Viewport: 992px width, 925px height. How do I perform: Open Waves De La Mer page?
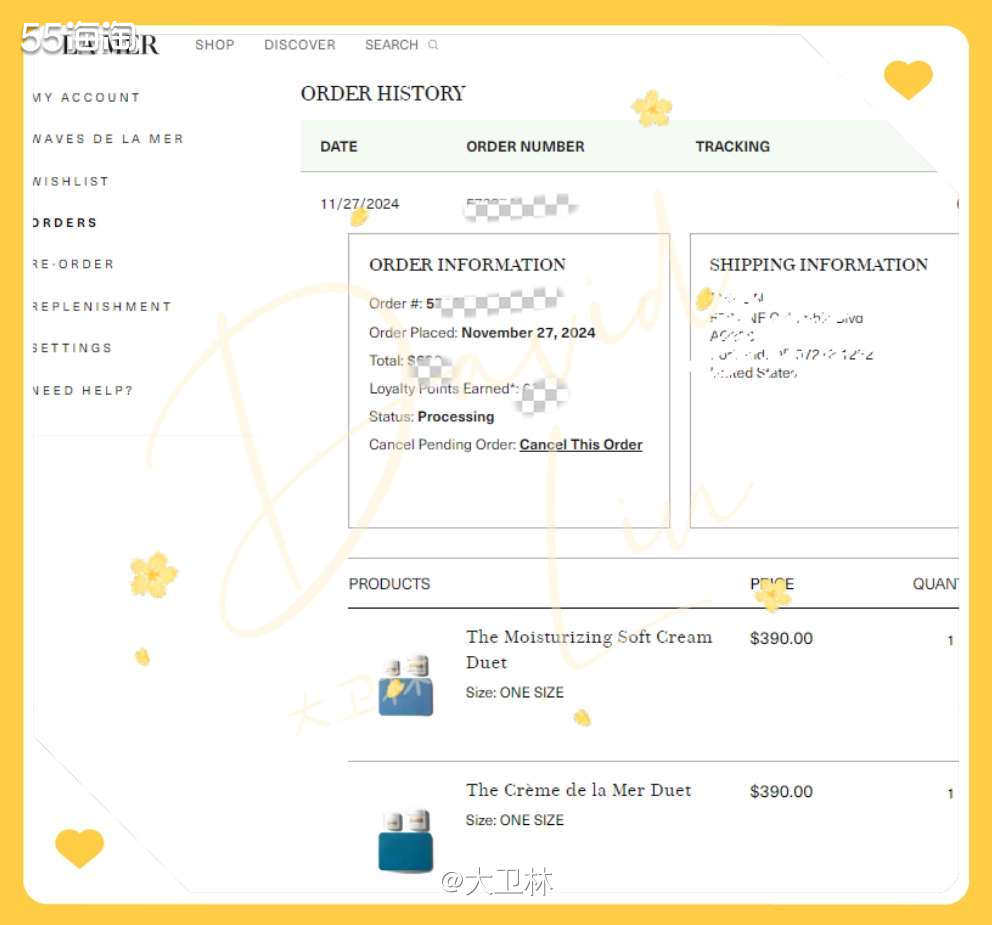click(x=108, y=139)
